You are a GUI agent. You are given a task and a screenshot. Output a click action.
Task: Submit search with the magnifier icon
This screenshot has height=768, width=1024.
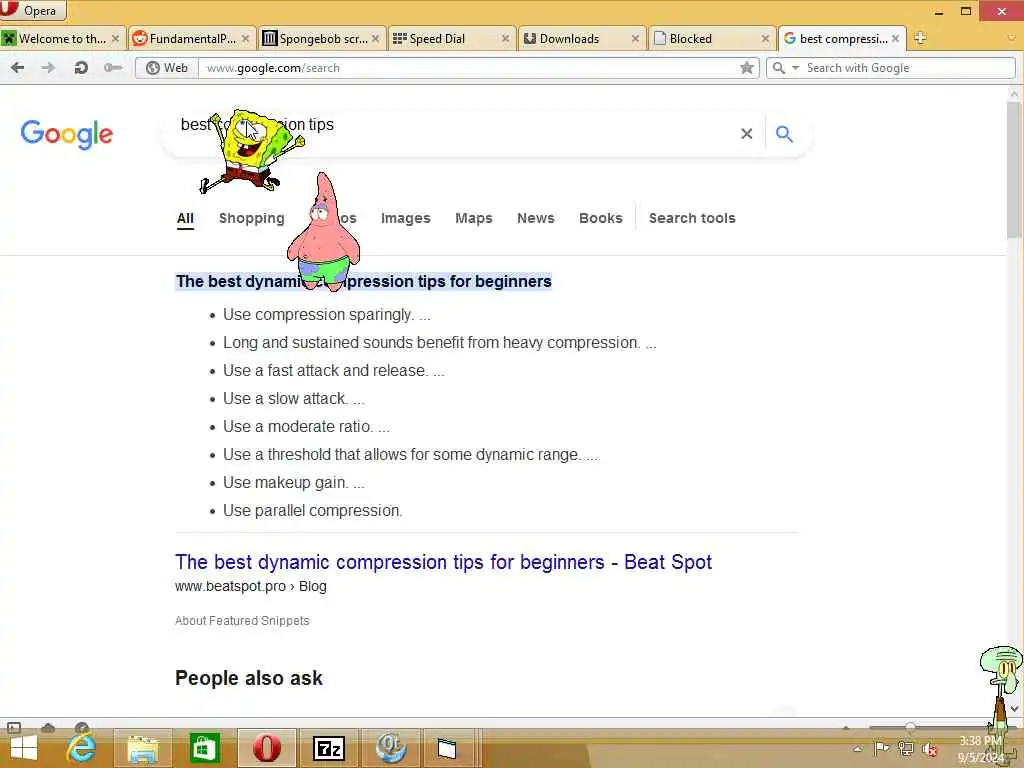[x=784, y=134]
